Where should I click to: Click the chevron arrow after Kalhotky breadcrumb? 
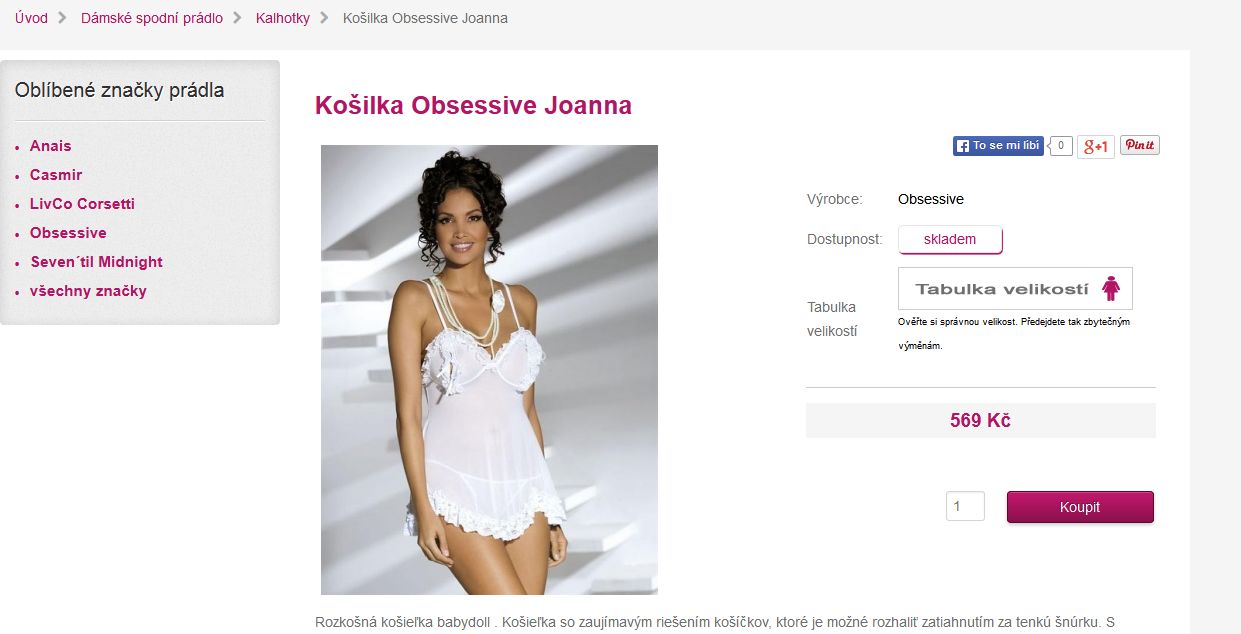(x=326, y=18)
